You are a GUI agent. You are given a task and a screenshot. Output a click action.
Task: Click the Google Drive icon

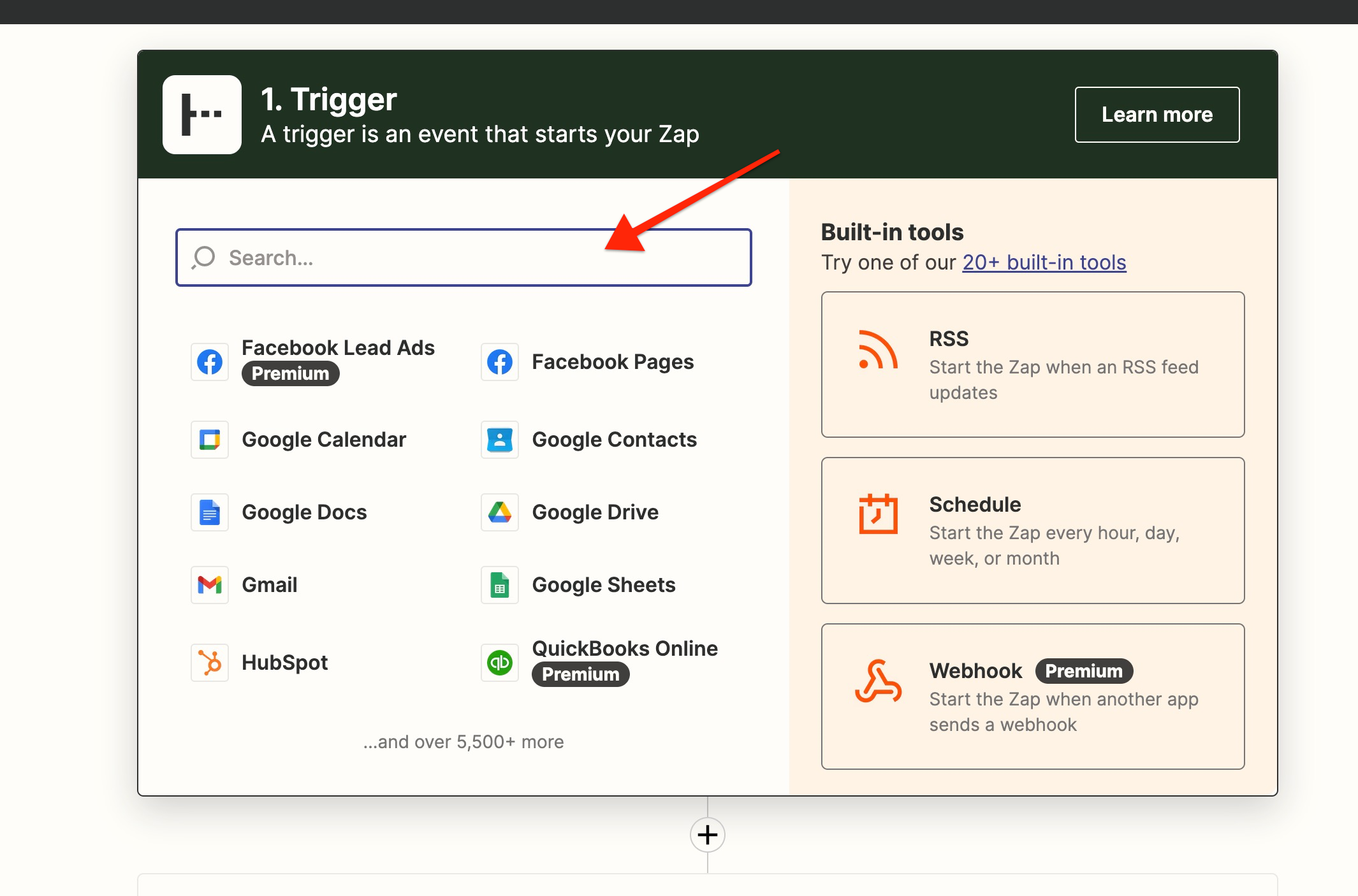(500, 512)
